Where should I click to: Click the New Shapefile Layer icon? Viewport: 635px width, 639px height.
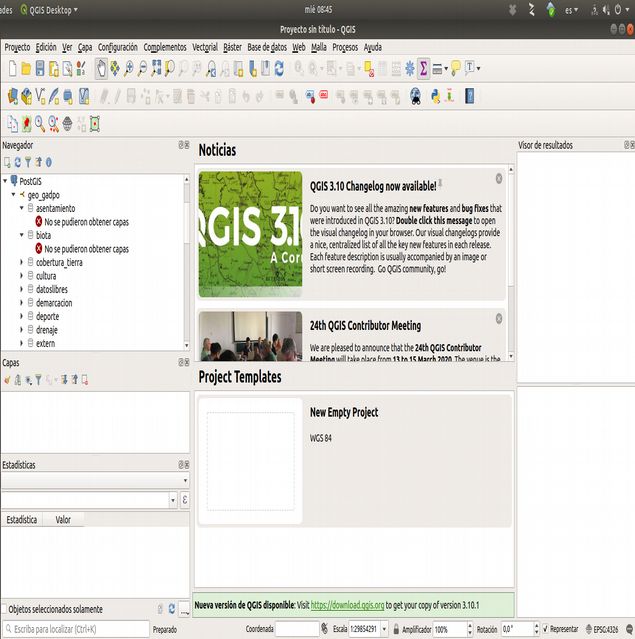click(40, 97)
